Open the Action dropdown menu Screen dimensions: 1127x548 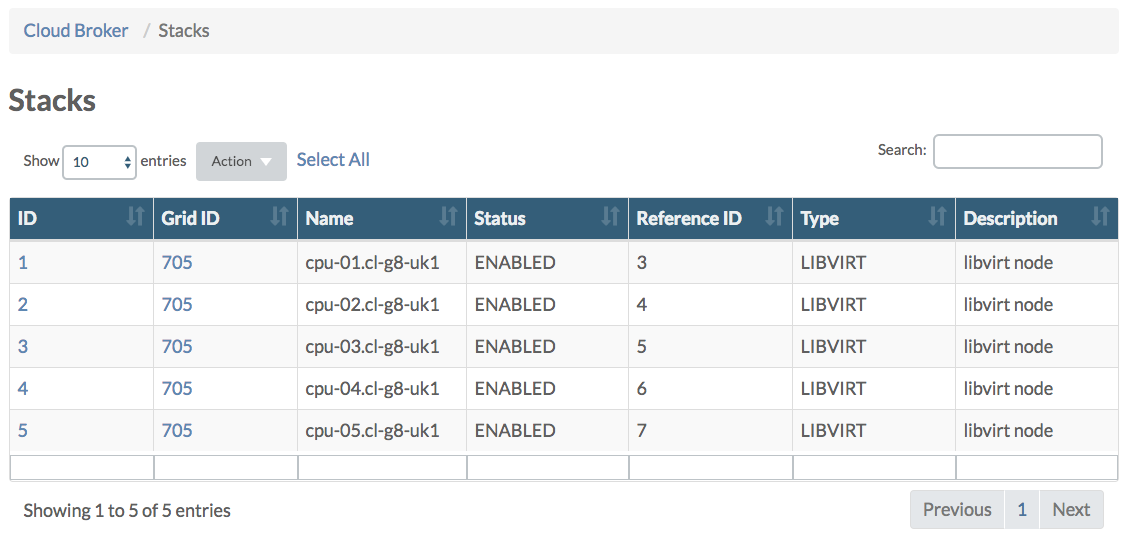pos(241,161)
